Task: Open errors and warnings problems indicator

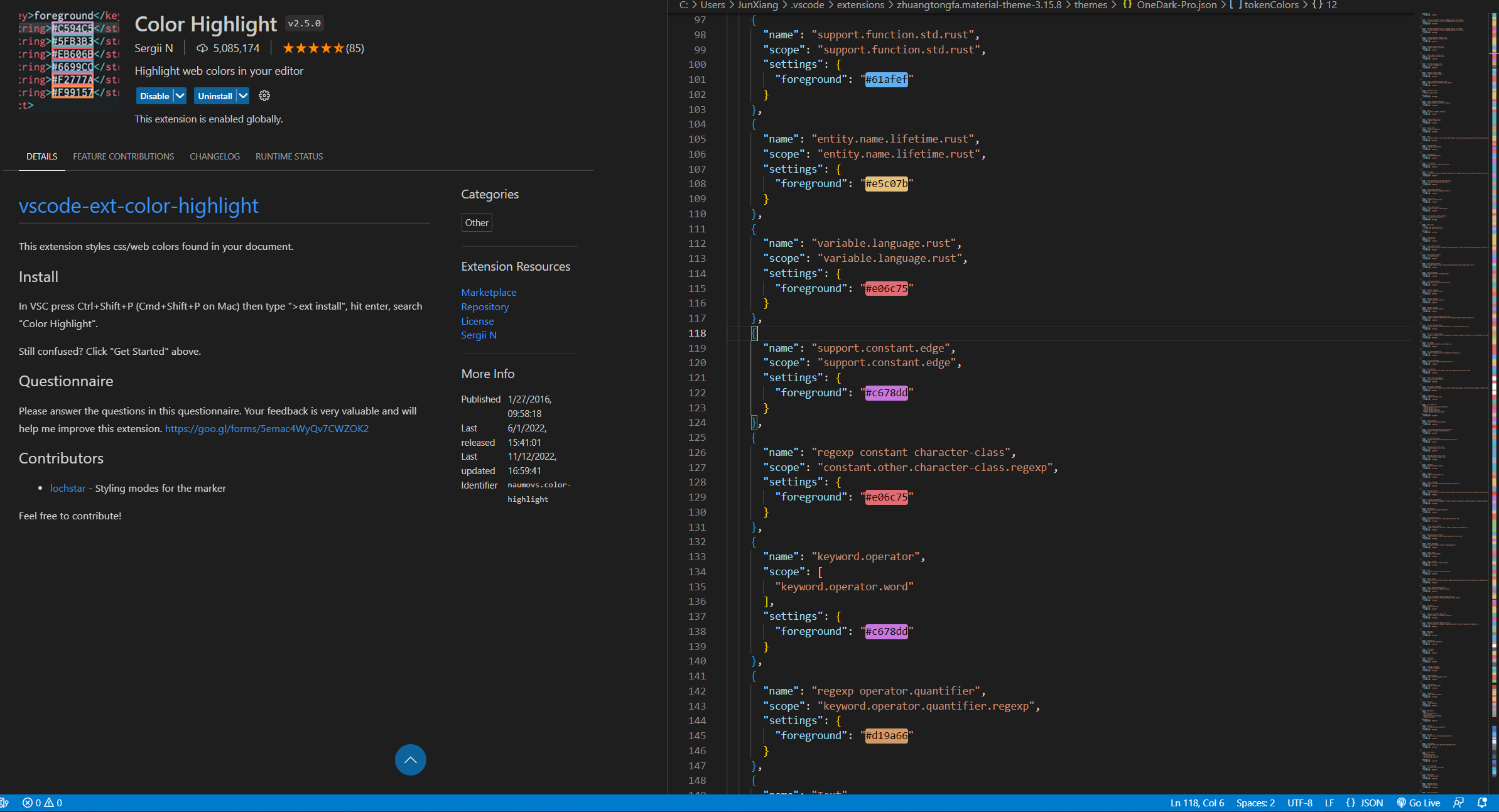Action: pos(42,803)
